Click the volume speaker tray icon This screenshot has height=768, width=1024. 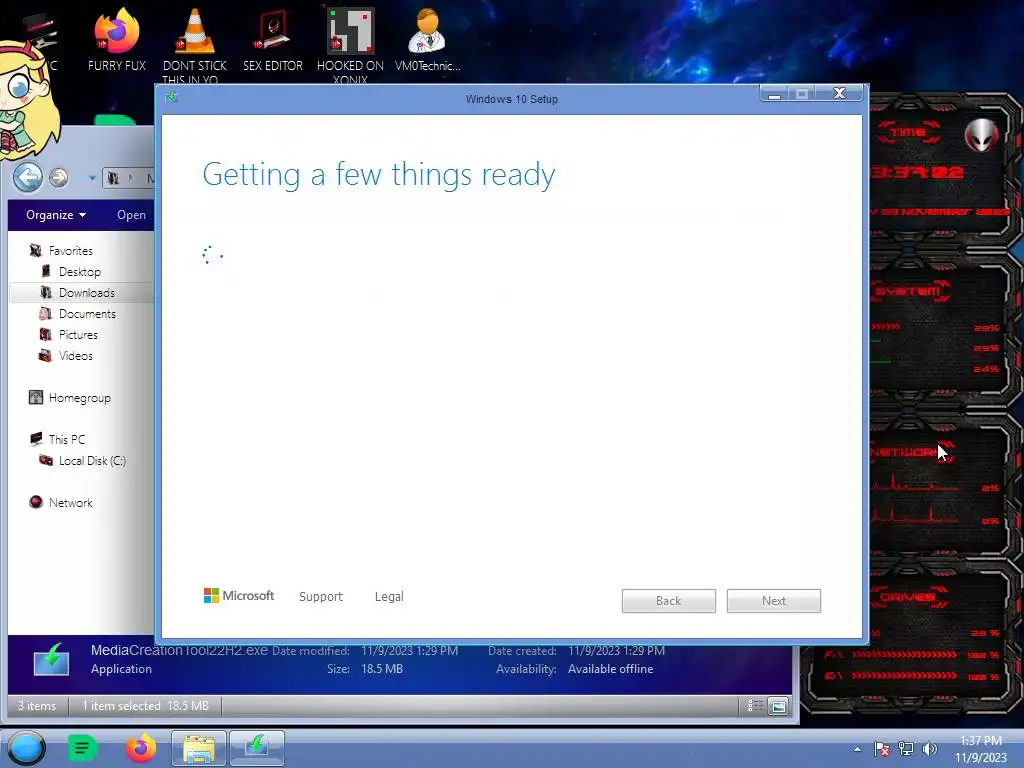click(x=930, y=749)
